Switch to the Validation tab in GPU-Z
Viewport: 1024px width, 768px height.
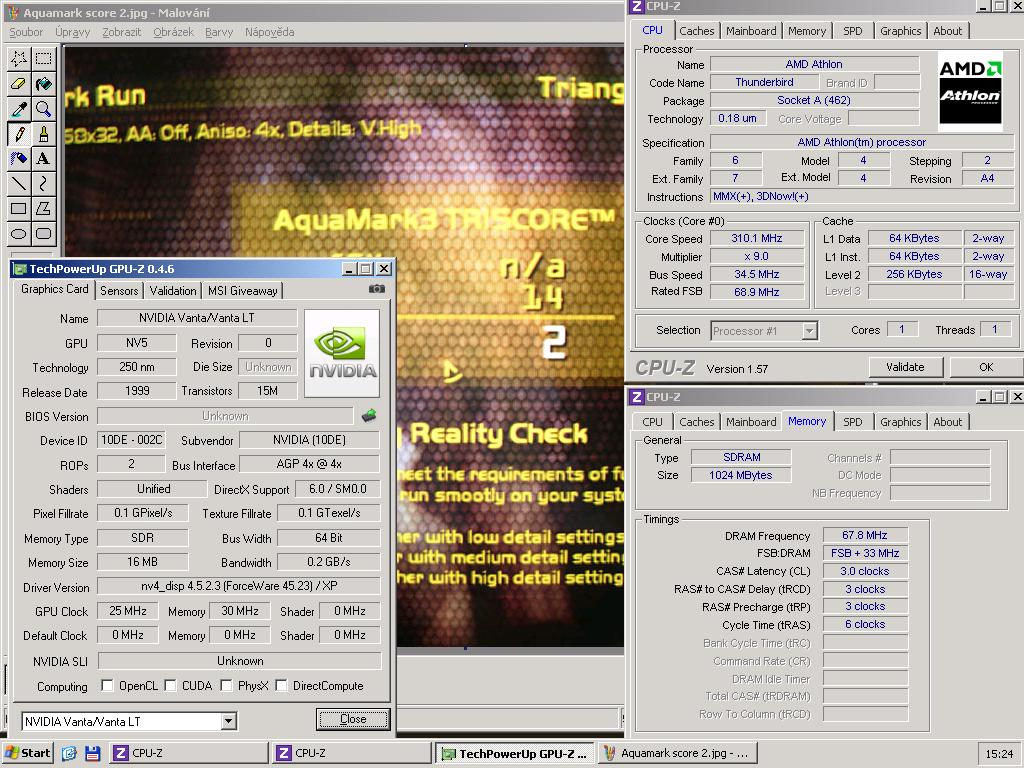coord(172,291)
